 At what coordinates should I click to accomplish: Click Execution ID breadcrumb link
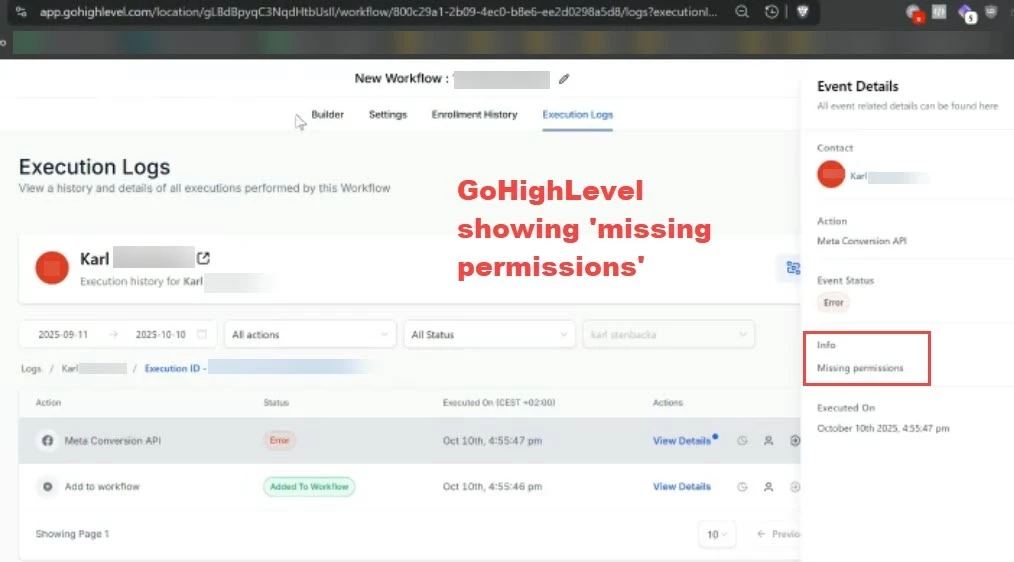[x=175, y=369]
